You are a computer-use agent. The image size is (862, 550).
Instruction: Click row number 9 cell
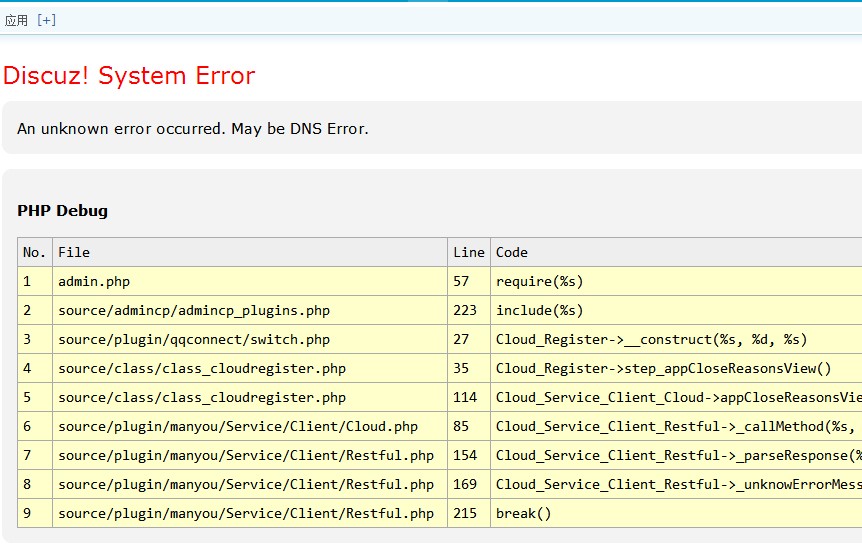pyautogui.click(x=35, y=513)
